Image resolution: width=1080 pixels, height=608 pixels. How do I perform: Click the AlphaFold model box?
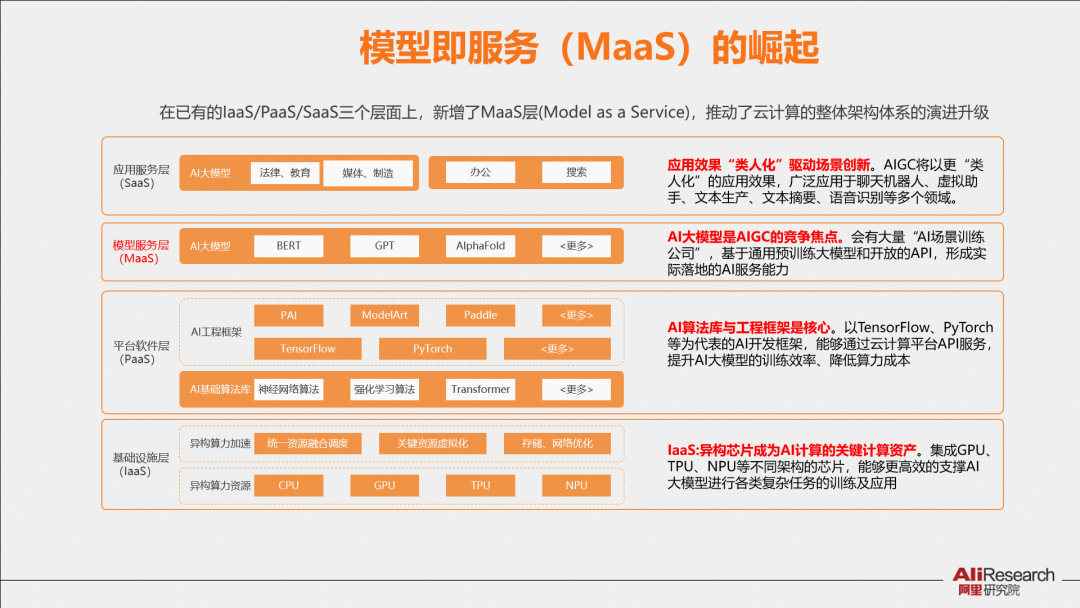point(480,246)
